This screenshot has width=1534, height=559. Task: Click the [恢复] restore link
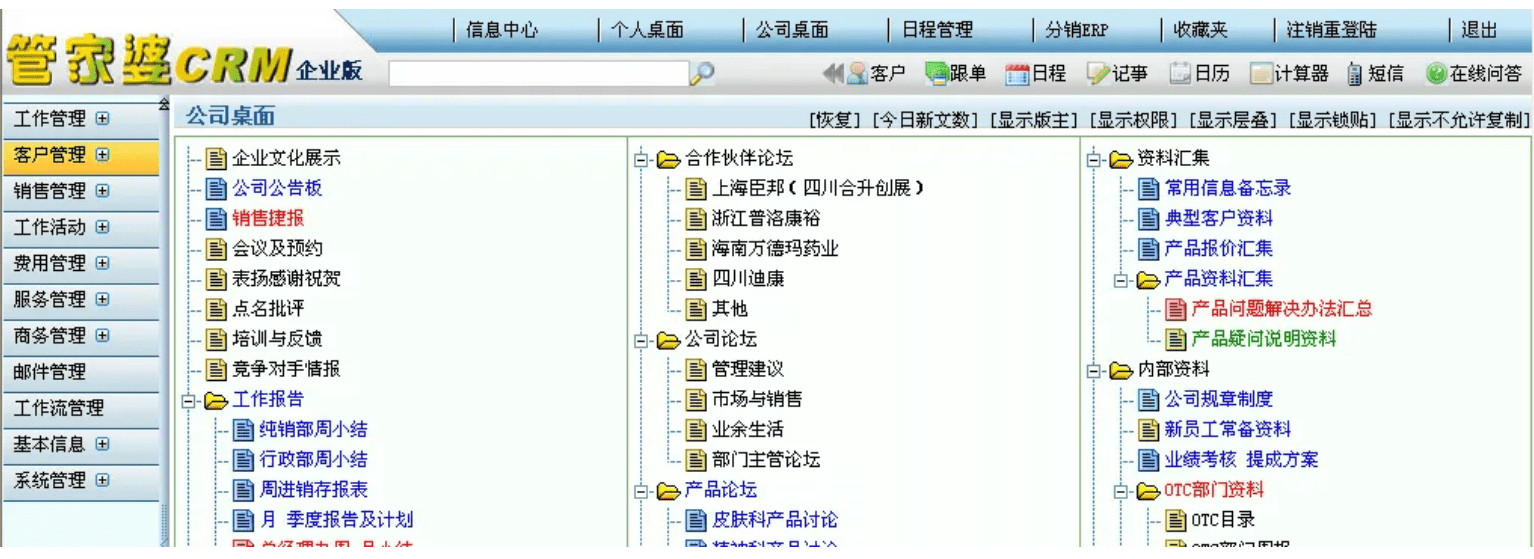click(x=834, y=120)
